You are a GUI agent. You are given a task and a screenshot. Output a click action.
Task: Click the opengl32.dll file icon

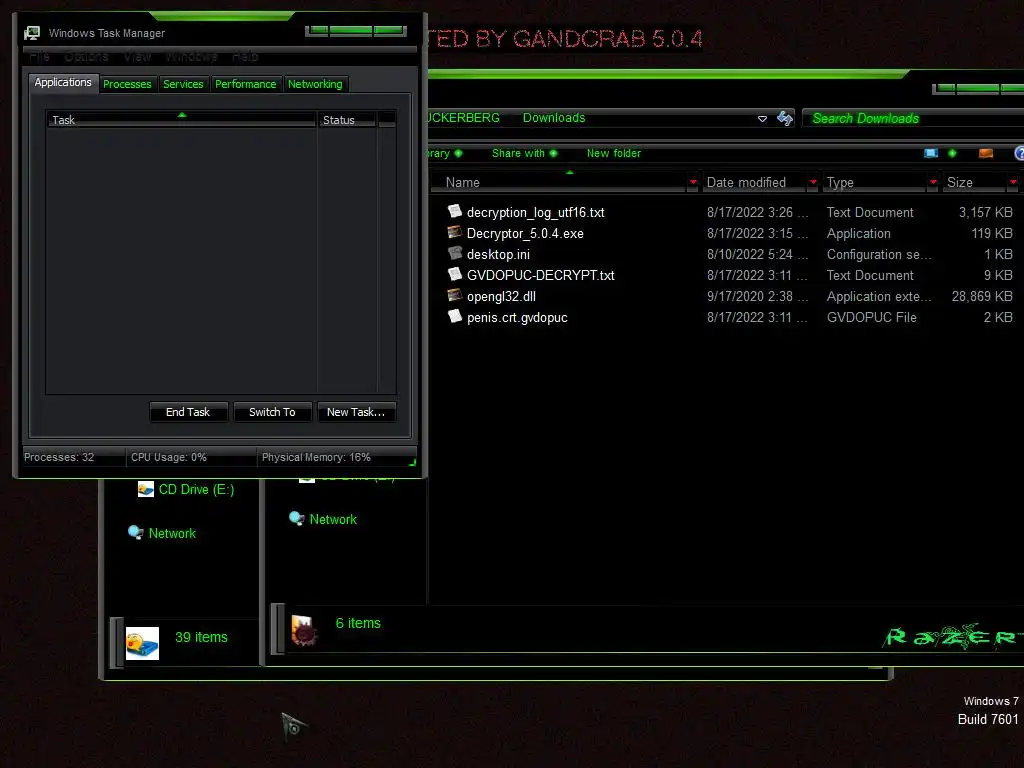[455, 295]
